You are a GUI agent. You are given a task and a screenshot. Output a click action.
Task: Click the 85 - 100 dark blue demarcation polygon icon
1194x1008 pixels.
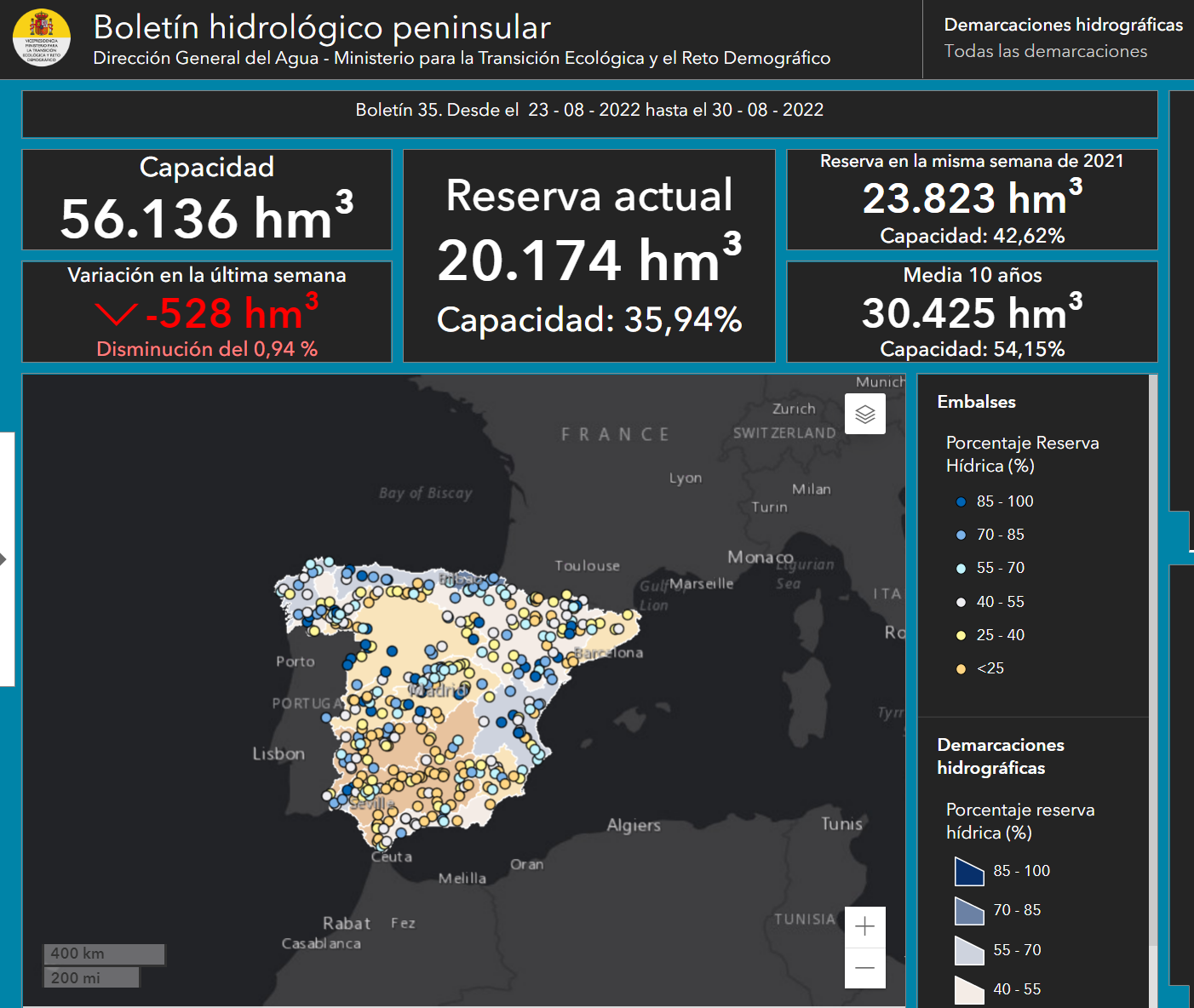tap(969, 872)
